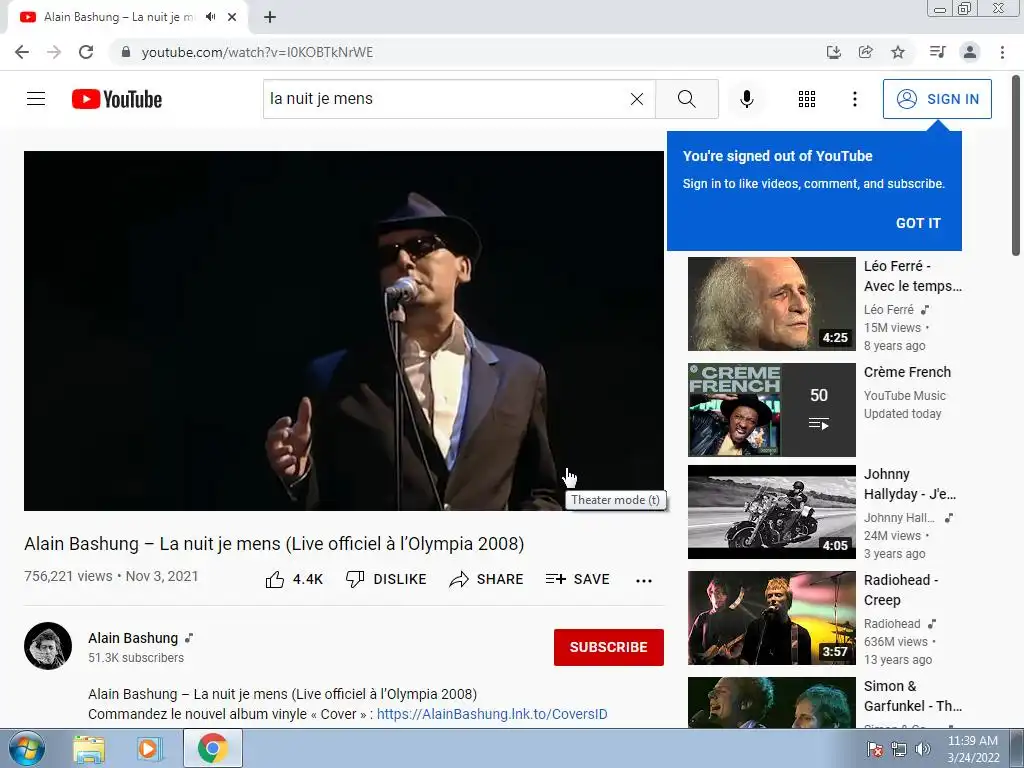Open the Alain Bashung channel name link
The width and height of the screenshot is (1024, 768).
pyautogui.click(x=133, y=638)
